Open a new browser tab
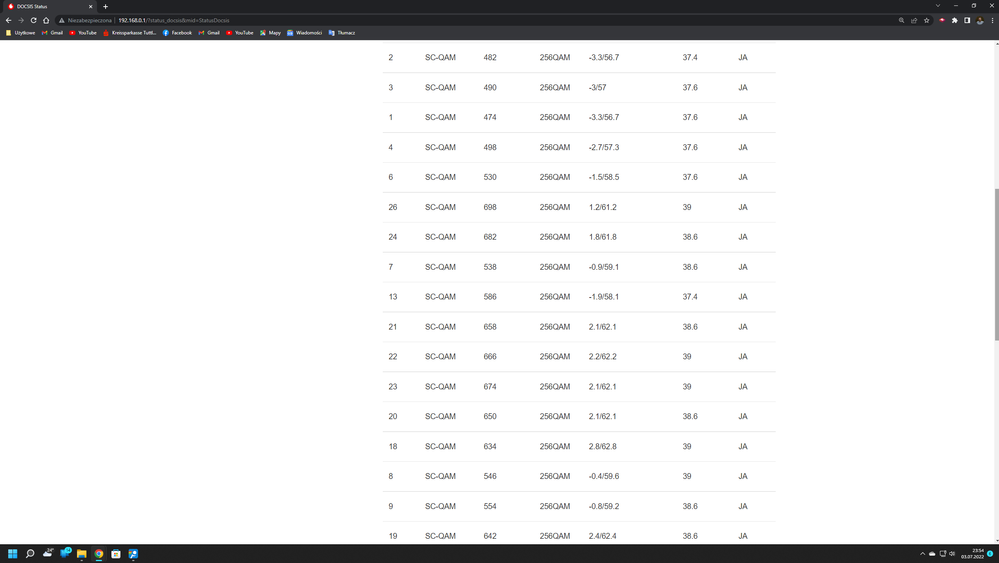Viewport: 999px width, 563px height. click(105, 6)
